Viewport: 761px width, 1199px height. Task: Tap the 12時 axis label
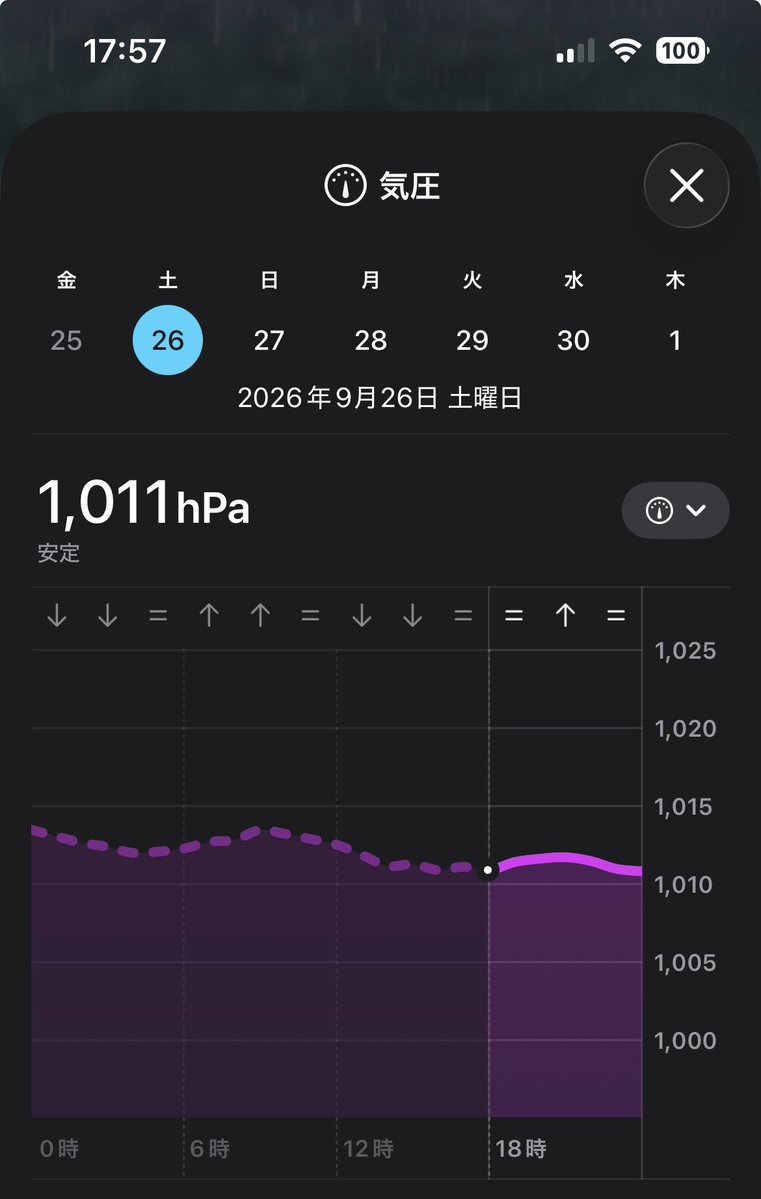(x=369, y=1149)
